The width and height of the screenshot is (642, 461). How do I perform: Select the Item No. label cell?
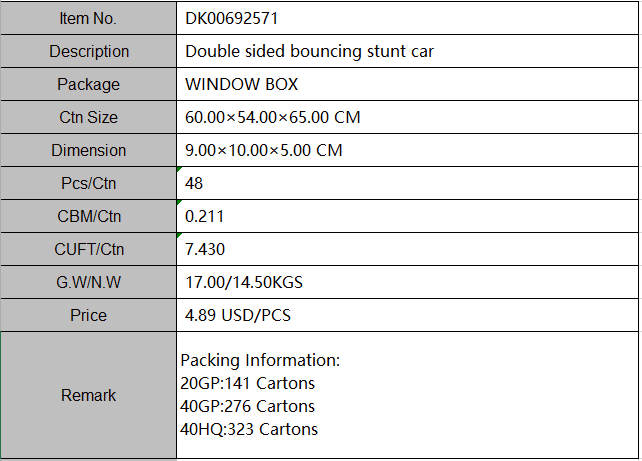tap(88, 18)
